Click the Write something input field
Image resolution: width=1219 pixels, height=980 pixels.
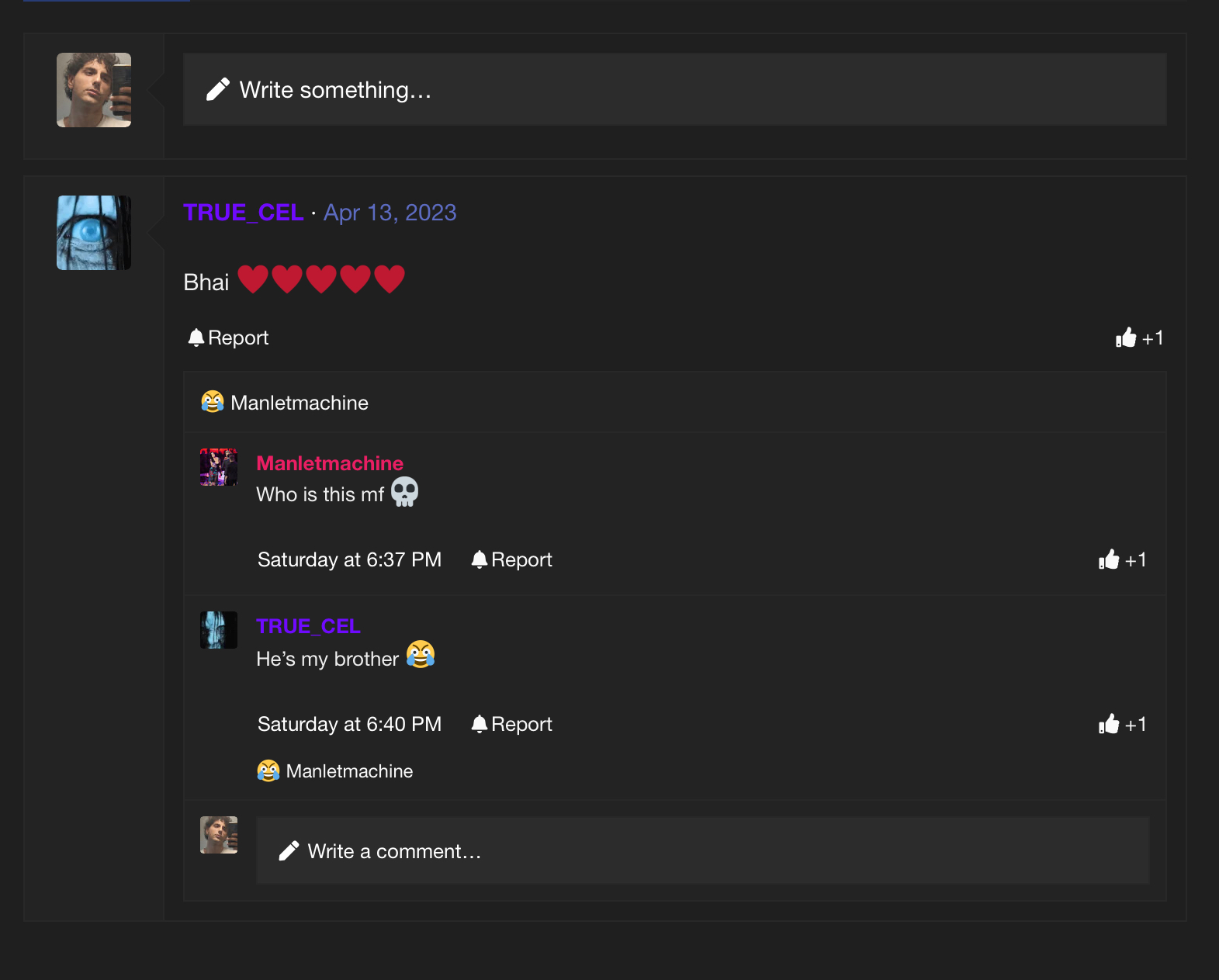point(674,89)
